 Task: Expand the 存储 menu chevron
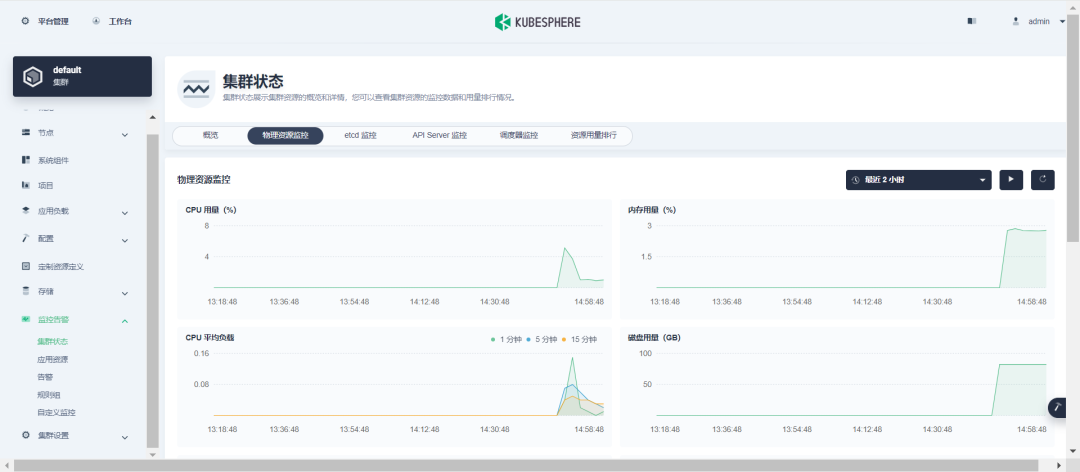coord(125,294)
